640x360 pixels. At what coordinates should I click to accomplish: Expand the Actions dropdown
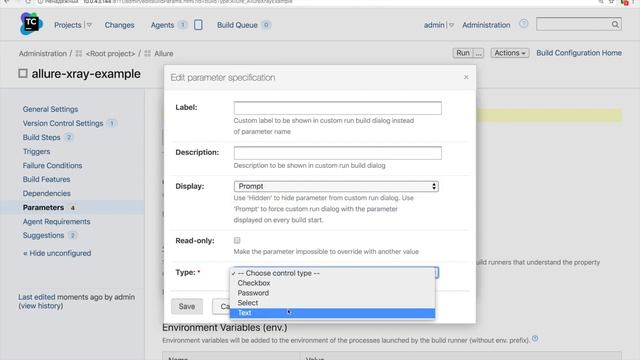(510, 53)
